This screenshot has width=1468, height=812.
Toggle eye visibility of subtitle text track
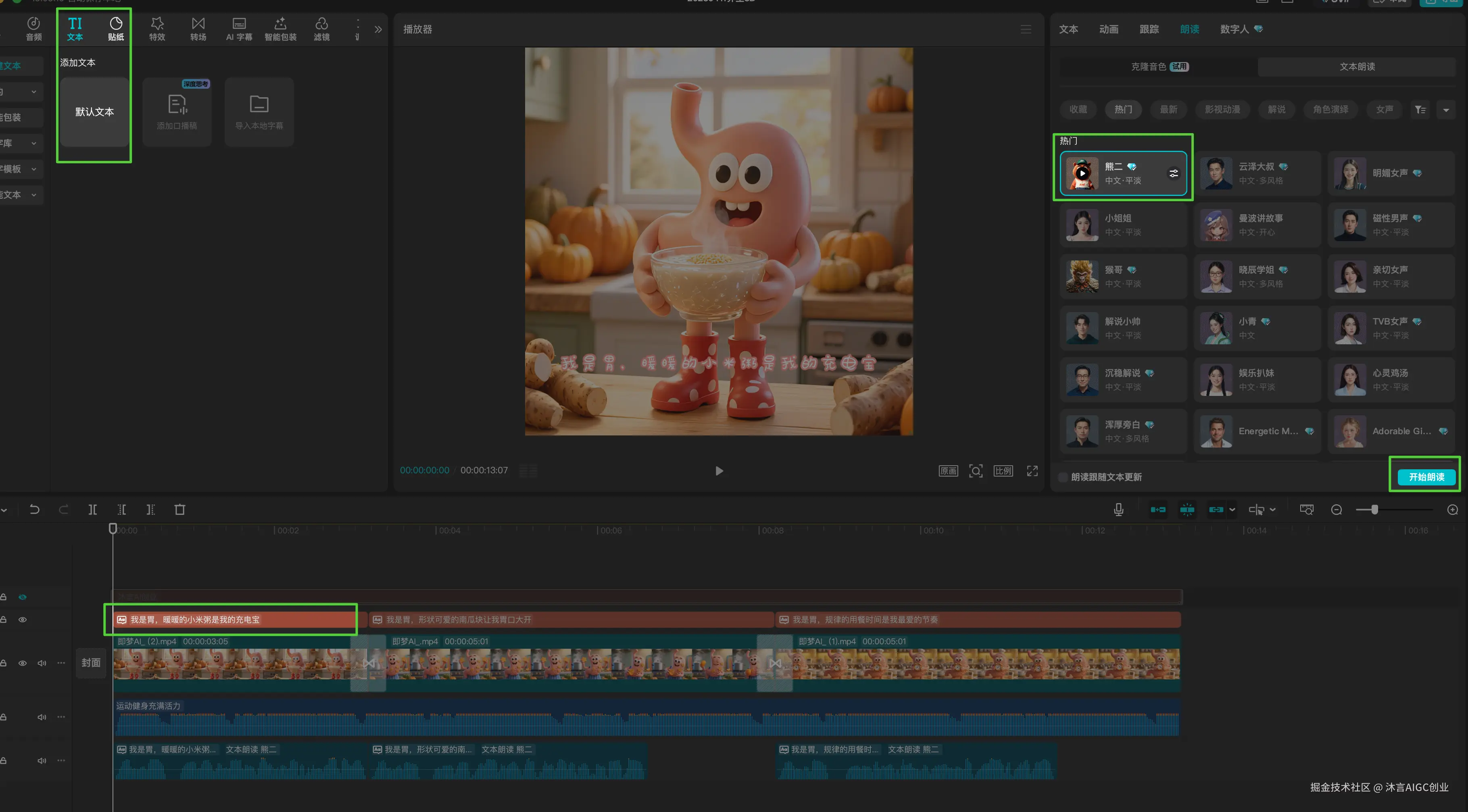coord(23,619)
